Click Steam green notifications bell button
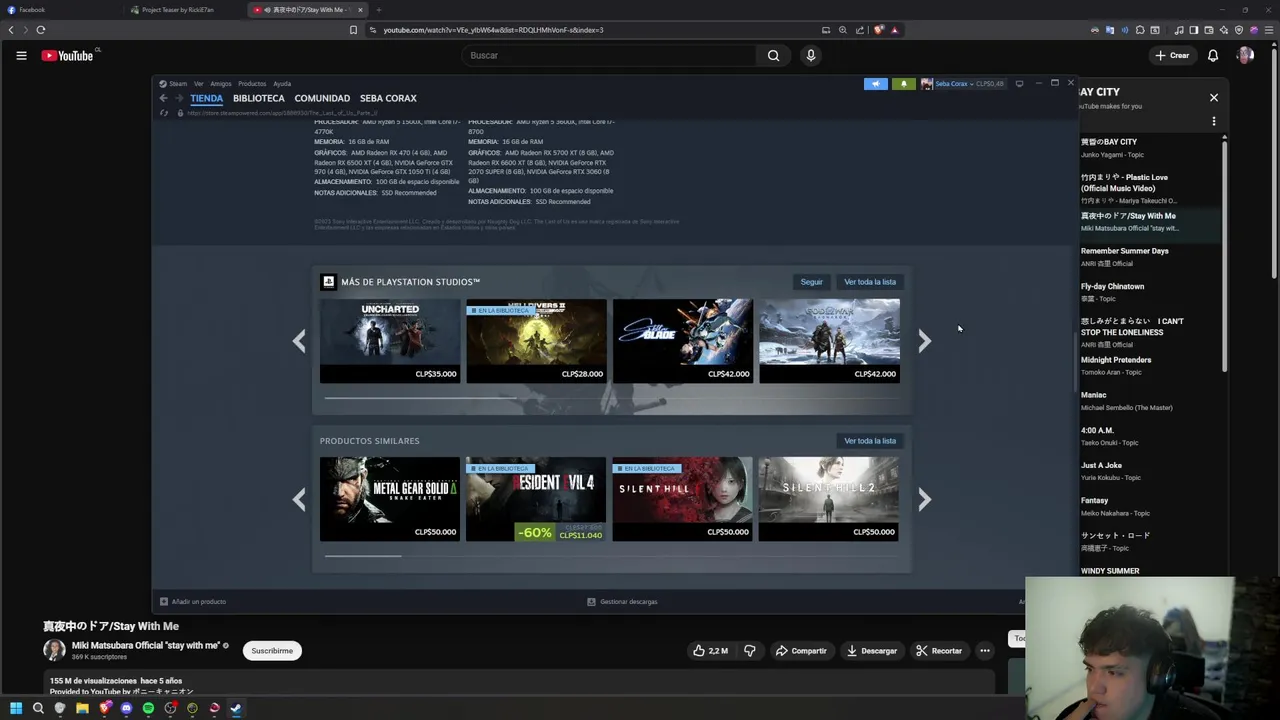 point(904,84)
